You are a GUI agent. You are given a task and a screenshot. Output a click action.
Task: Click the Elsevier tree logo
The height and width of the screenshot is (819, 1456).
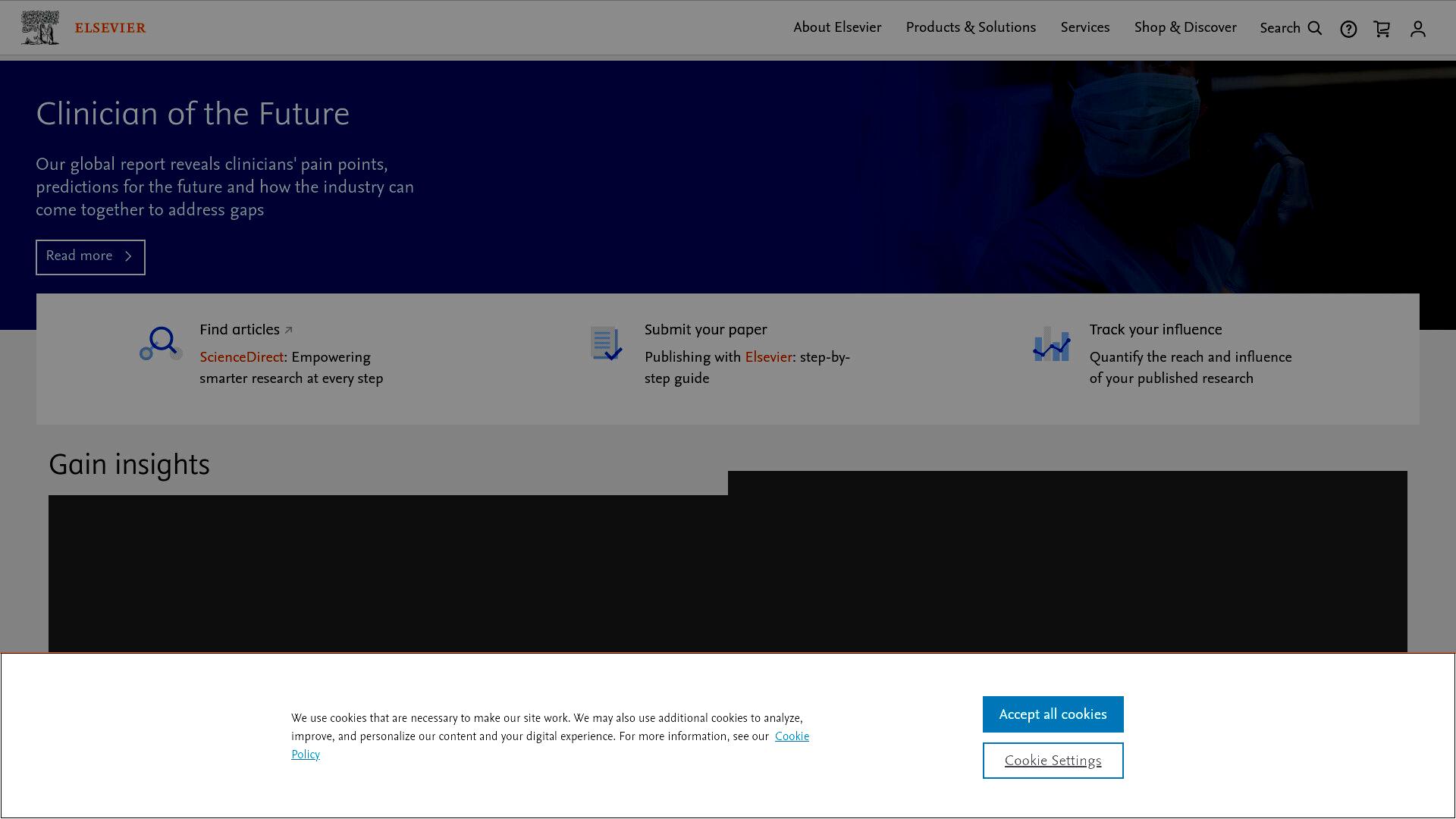tap(40, 28)
